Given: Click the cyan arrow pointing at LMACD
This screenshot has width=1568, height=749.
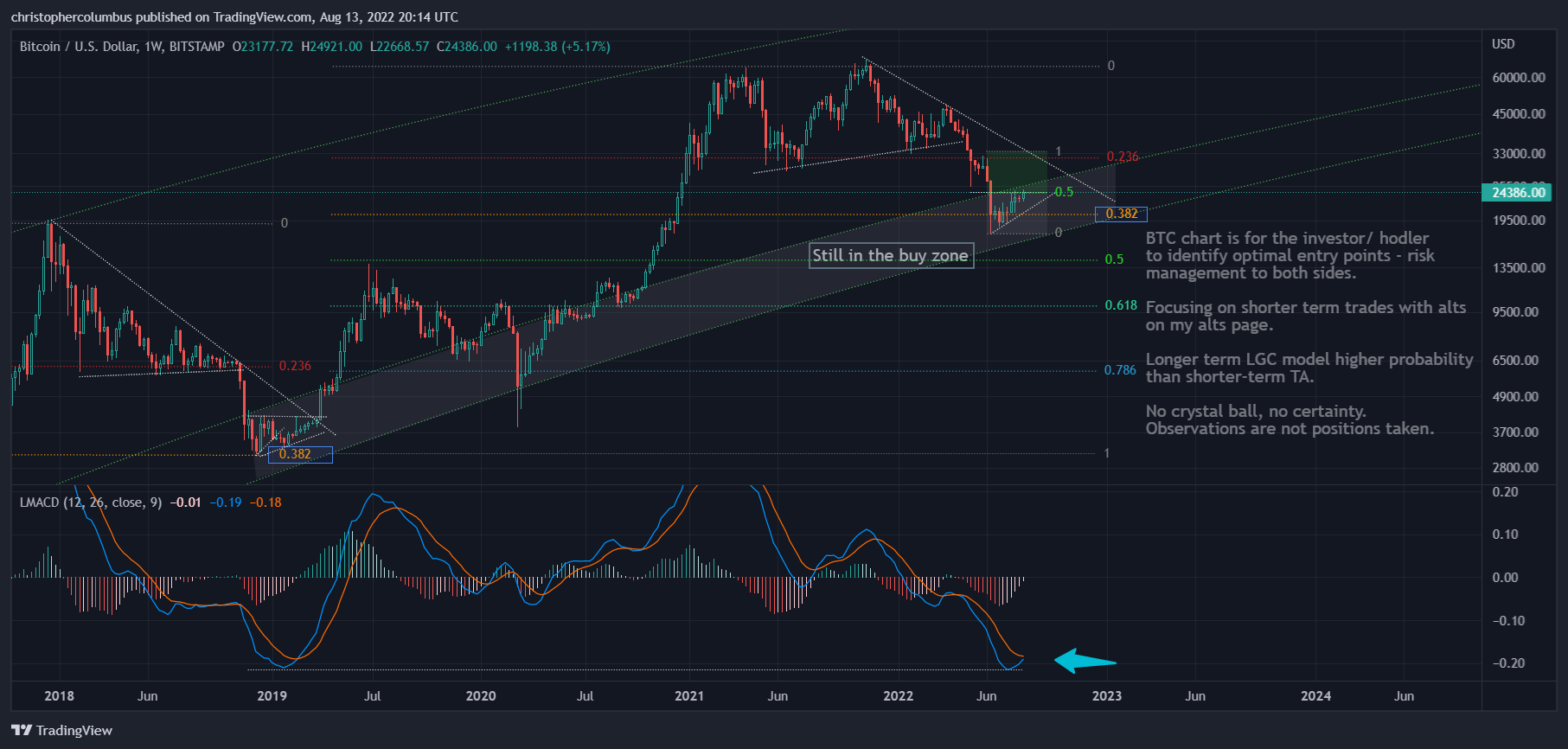Looking at the screenshot, I should 1085,662.
